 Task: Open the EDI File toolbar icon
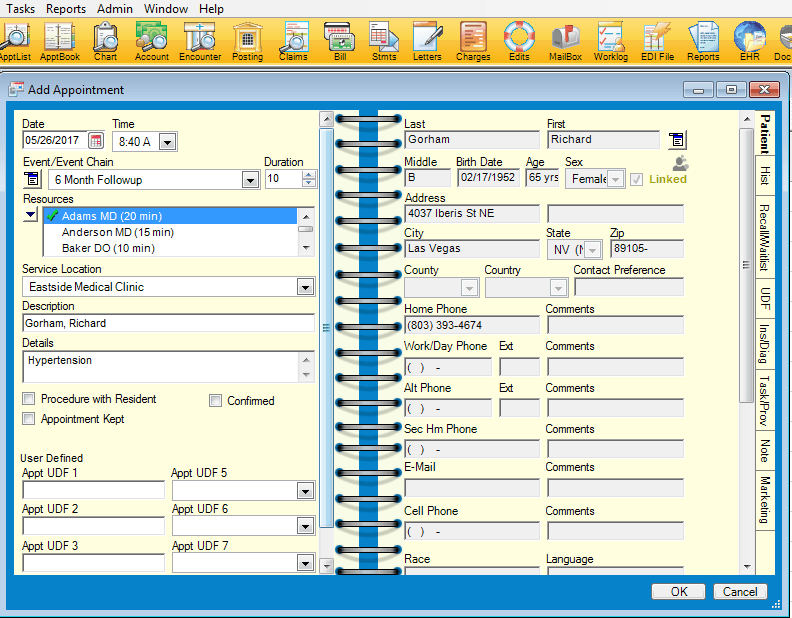tap(657, 41)
